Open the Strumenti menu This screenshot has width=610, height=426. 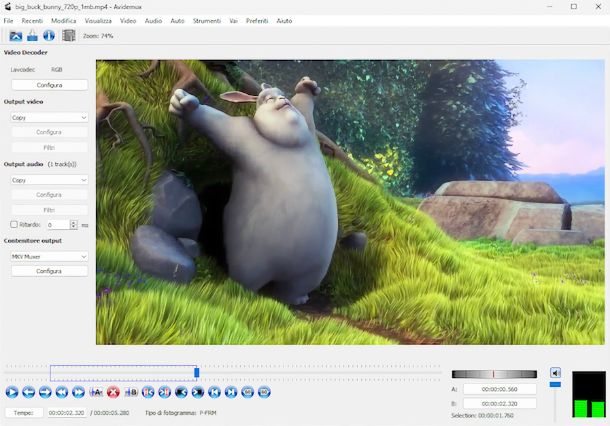(207, 20)
